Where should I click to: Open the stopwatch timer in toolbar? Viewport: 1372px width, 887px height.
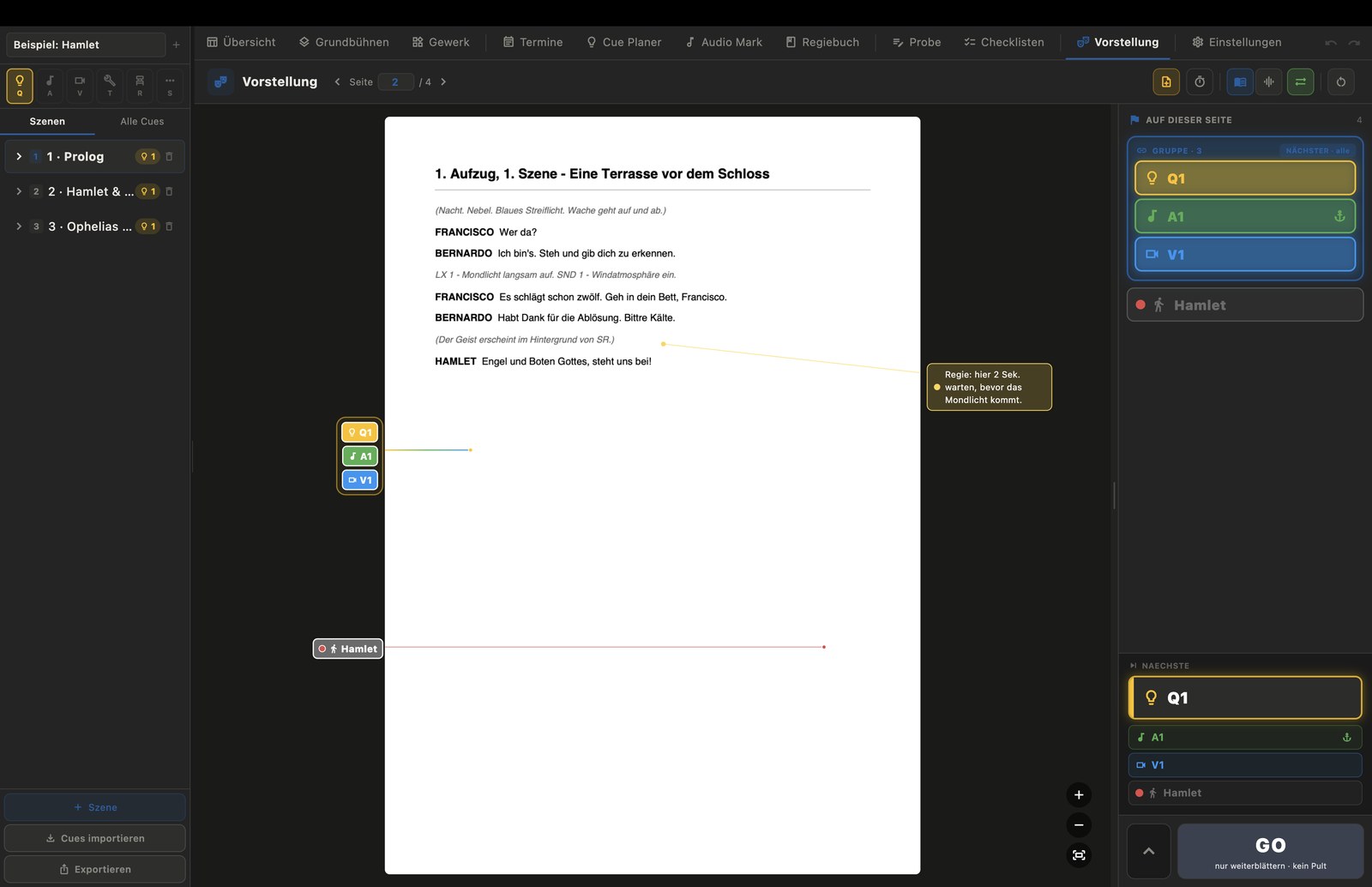pyautogui.click(x=1200, y=81)
